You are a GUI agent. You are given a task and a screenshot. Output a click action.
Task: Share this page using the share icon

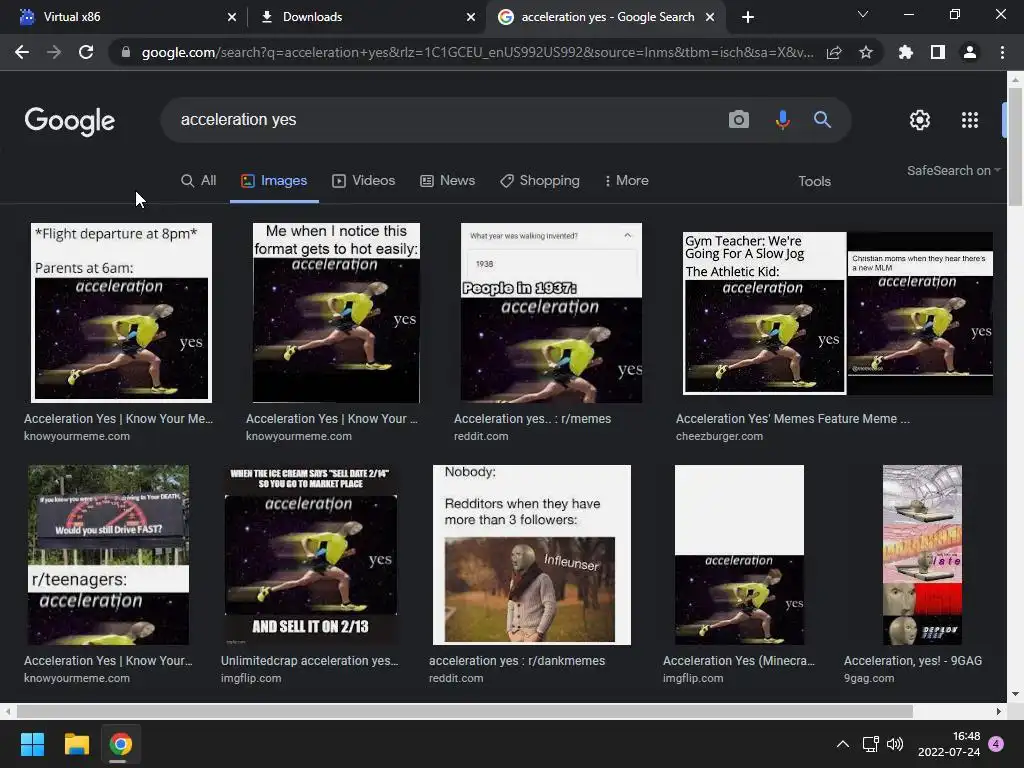834,52
